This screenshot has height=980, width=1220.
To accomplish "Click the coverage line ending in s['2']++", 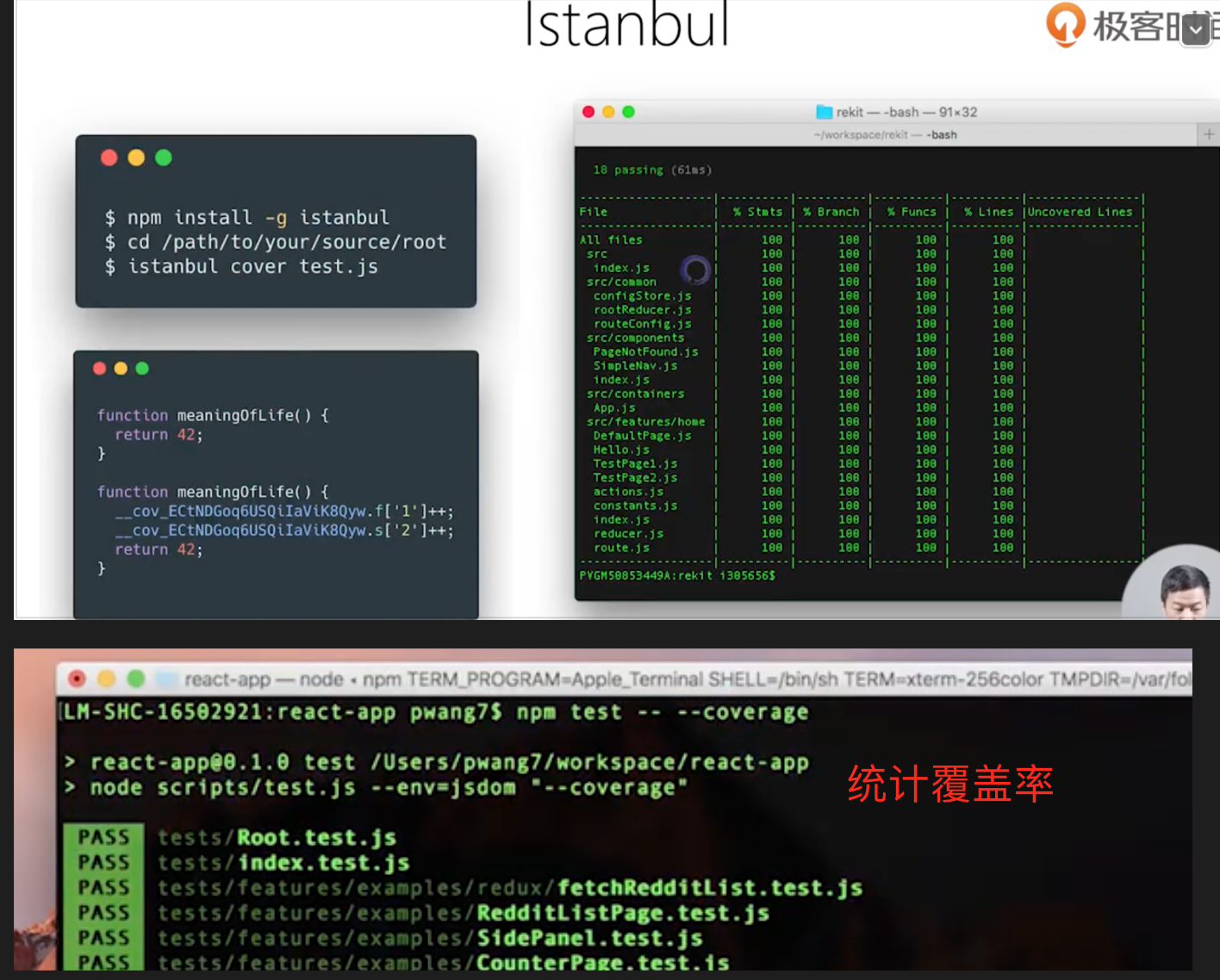I will pos(284,530).
